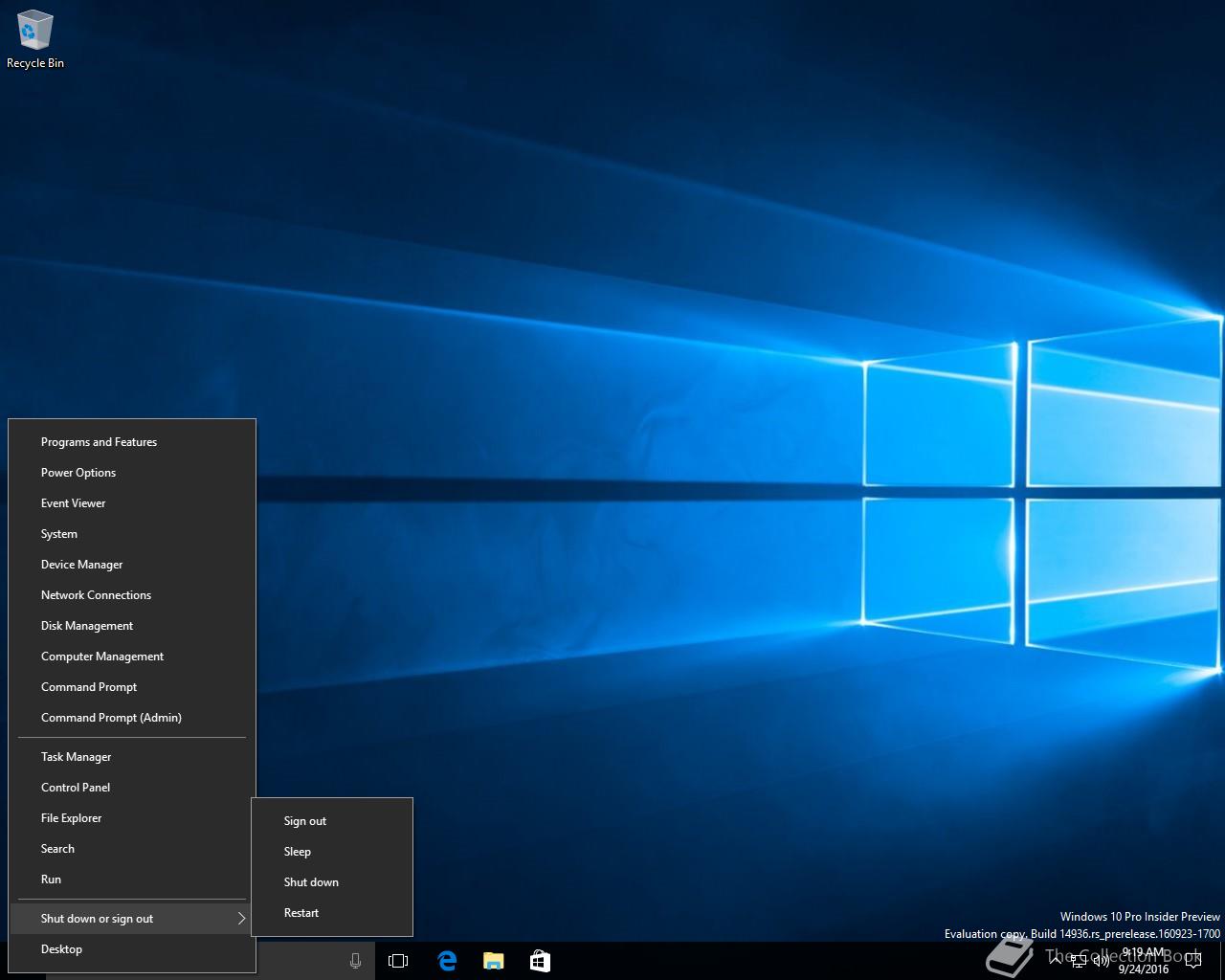Open Device Manager from the menu
Screen dimensions: 1225x980
point(81,565)
